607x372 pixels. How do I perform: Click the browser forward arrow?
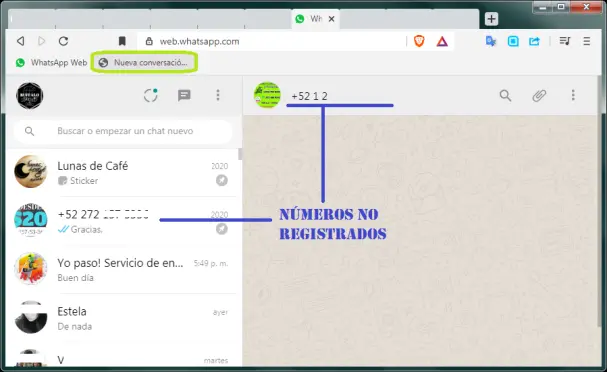click(x=41, y=41)
